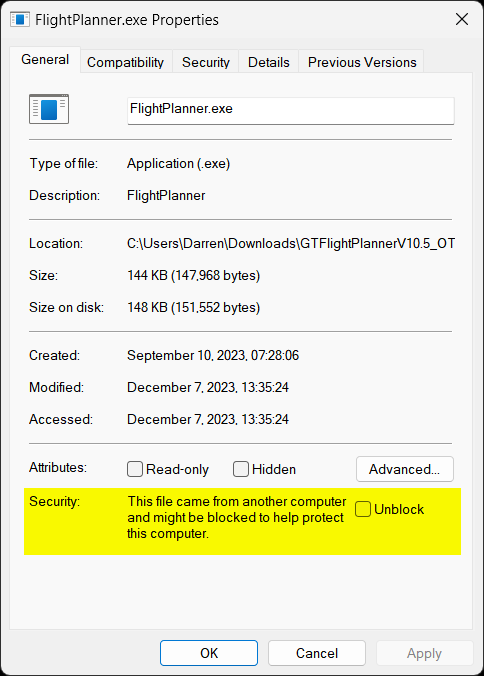Image resolution: width=484 pixels, height=676 pixels.
Task: Click the yellow security warning text
Action: 237,517
